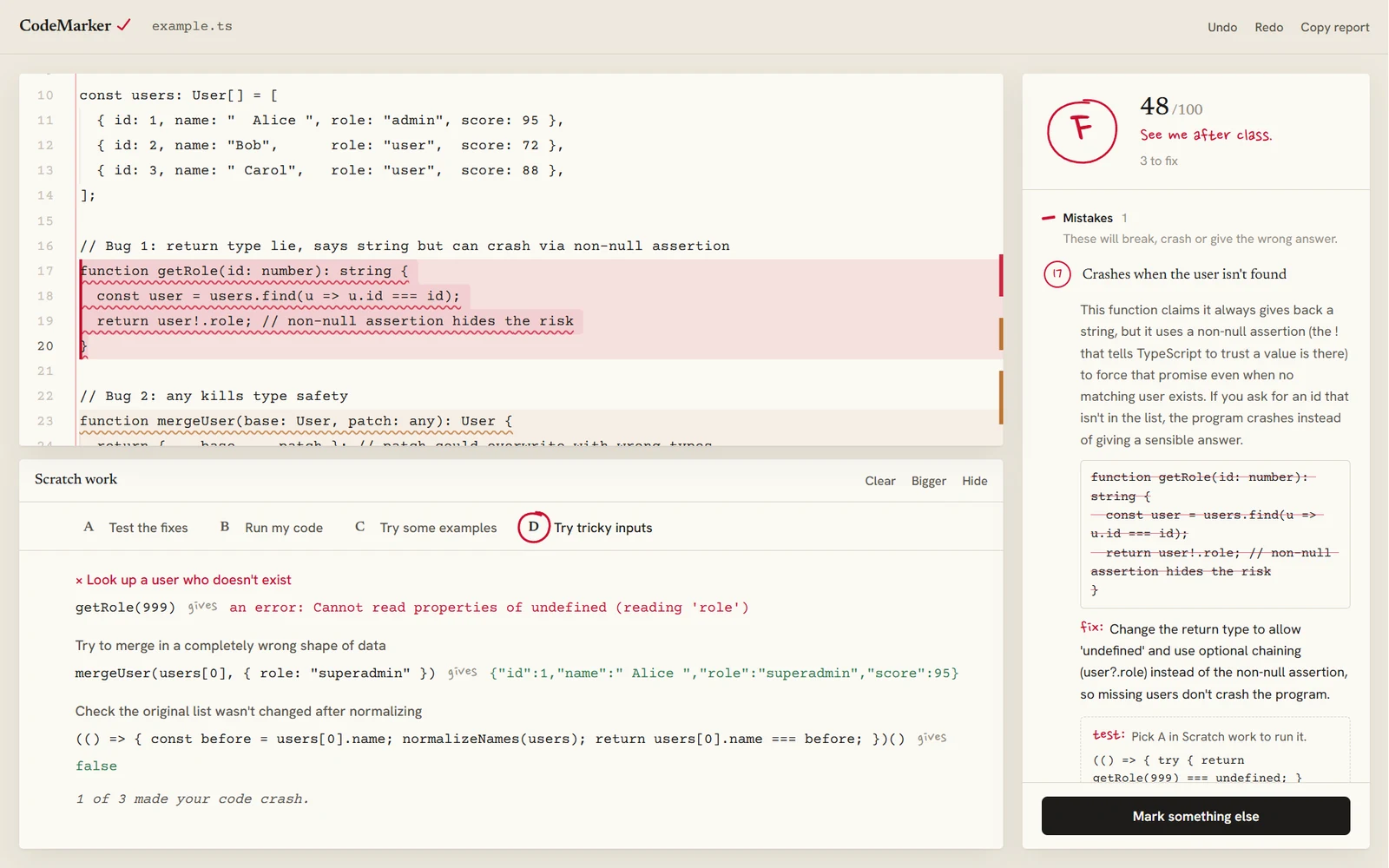Select option A Test the fixes
The height and width of the screenshot is (868, 1389).
[x=136, y=528]
